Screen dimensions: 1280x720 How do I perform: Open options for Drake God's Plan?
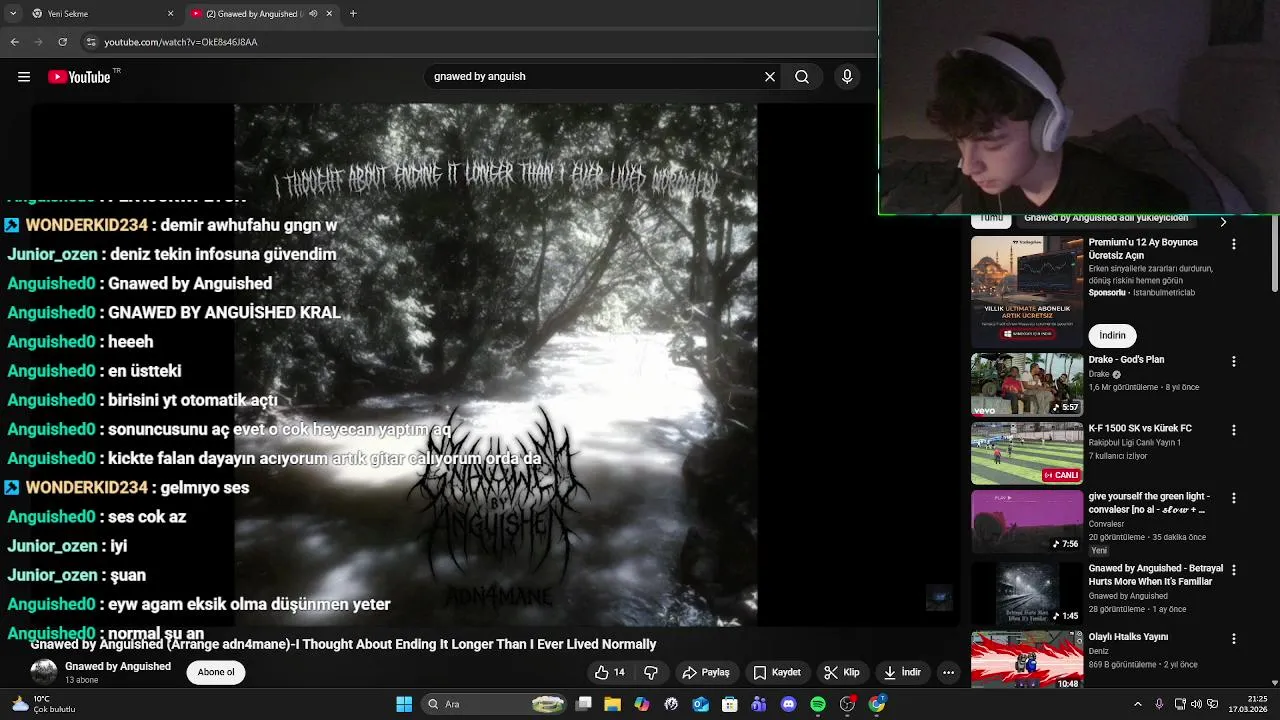click(x=1233, y=361)
